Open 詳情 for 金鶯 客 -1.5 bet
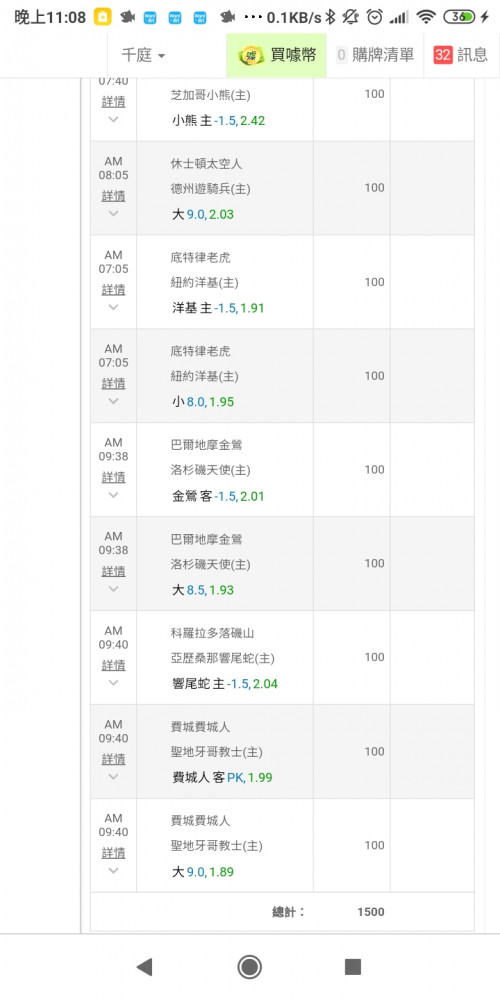 [x=113, y=477]
